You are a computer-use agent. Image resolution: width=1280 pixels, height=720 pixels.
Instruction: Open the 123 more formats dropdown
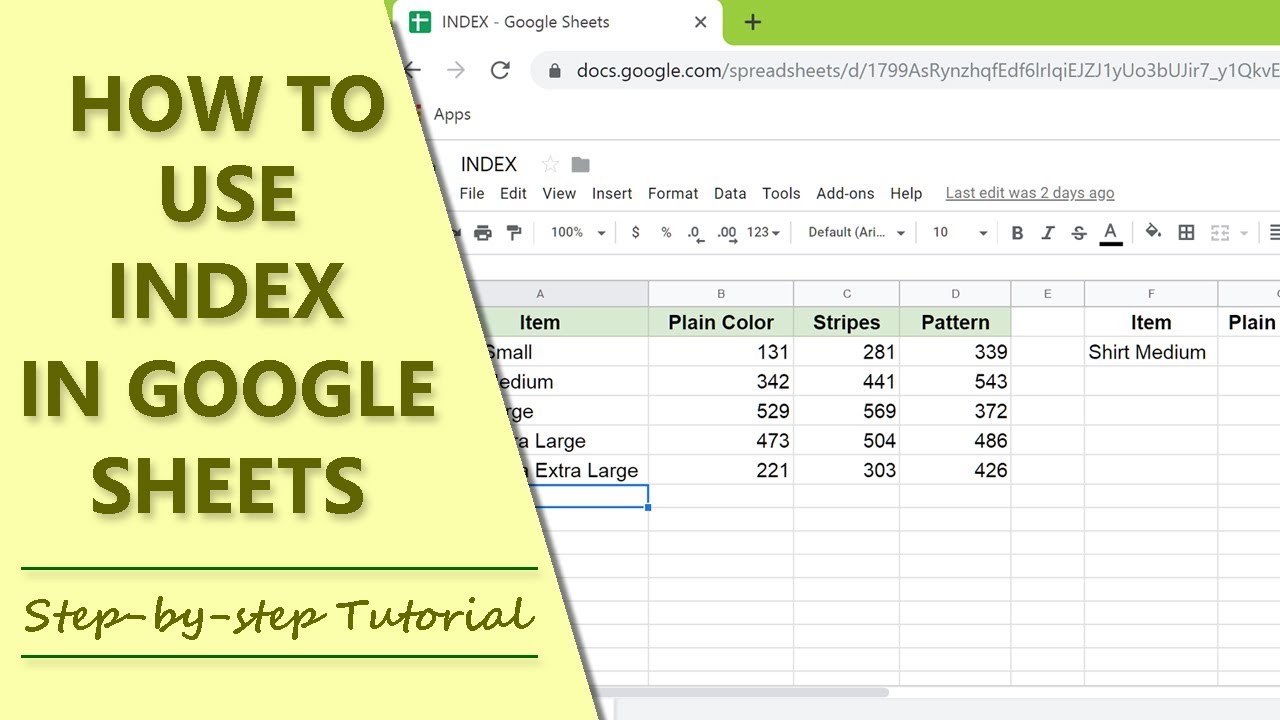point(764,232)
